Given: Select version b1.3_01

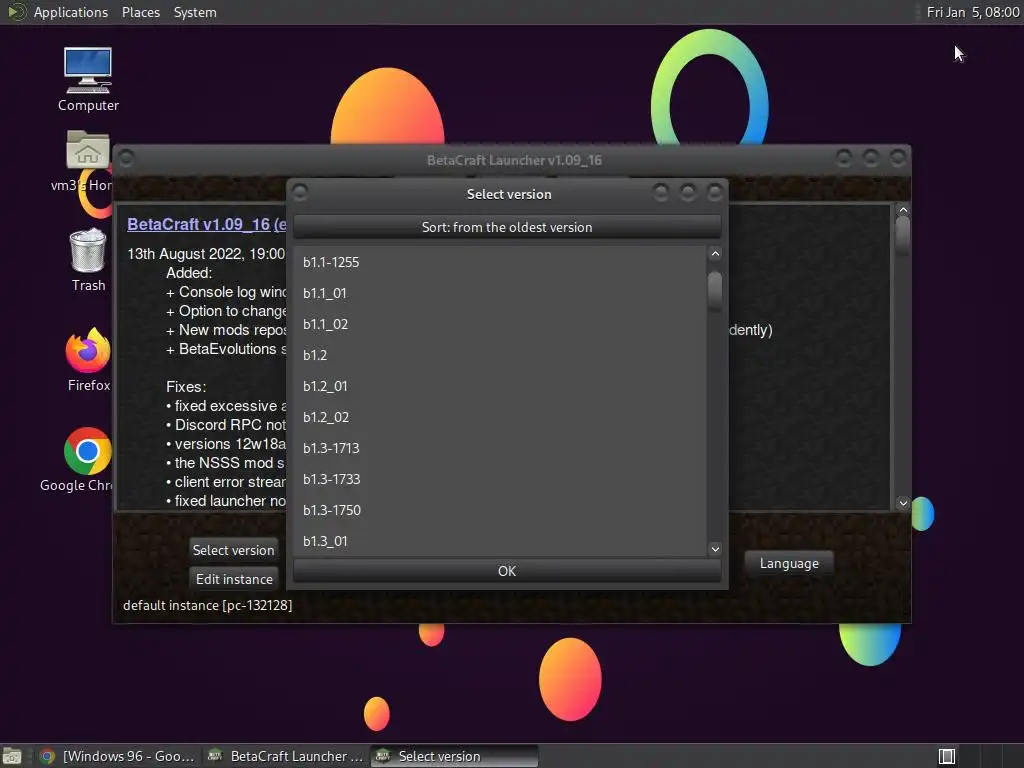Looking at the screenshot, I should [x=500, y=541].
